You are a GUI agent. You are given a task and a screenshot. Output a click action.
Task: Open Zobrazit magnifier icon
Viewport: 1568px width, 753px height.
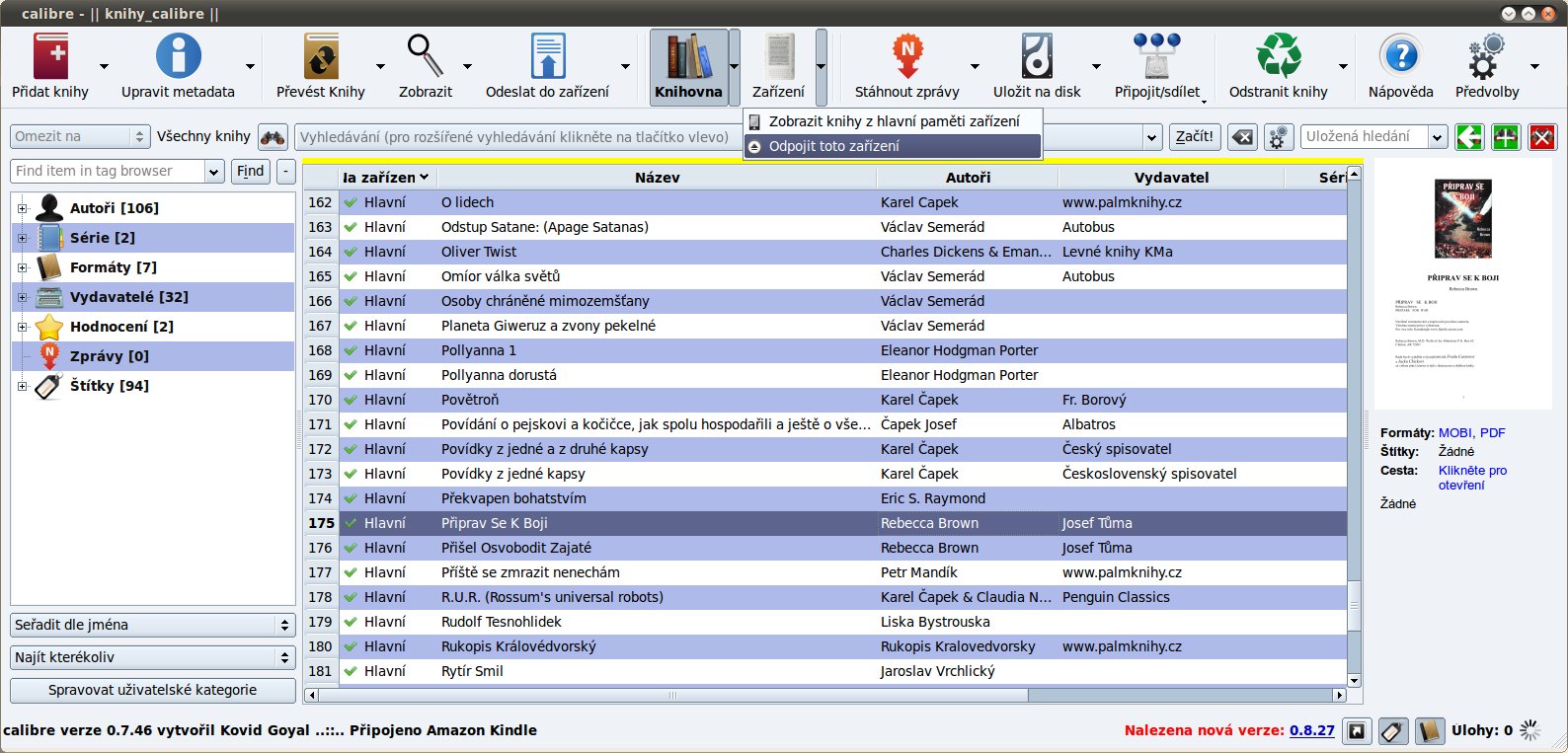[x=426, y=55]
